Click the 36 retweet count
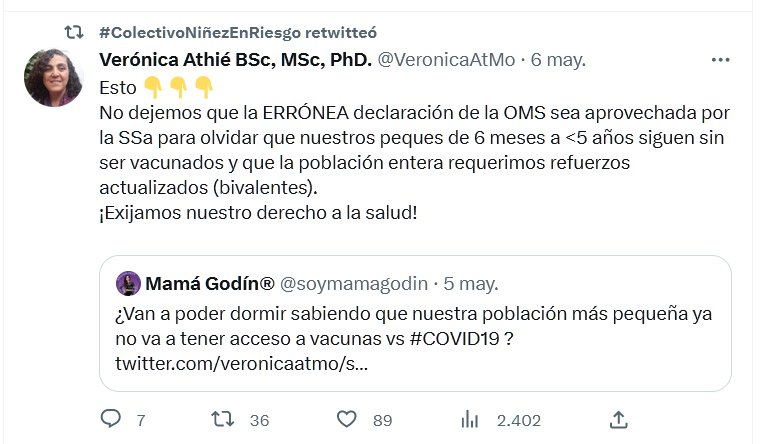 tap(259, 421)
